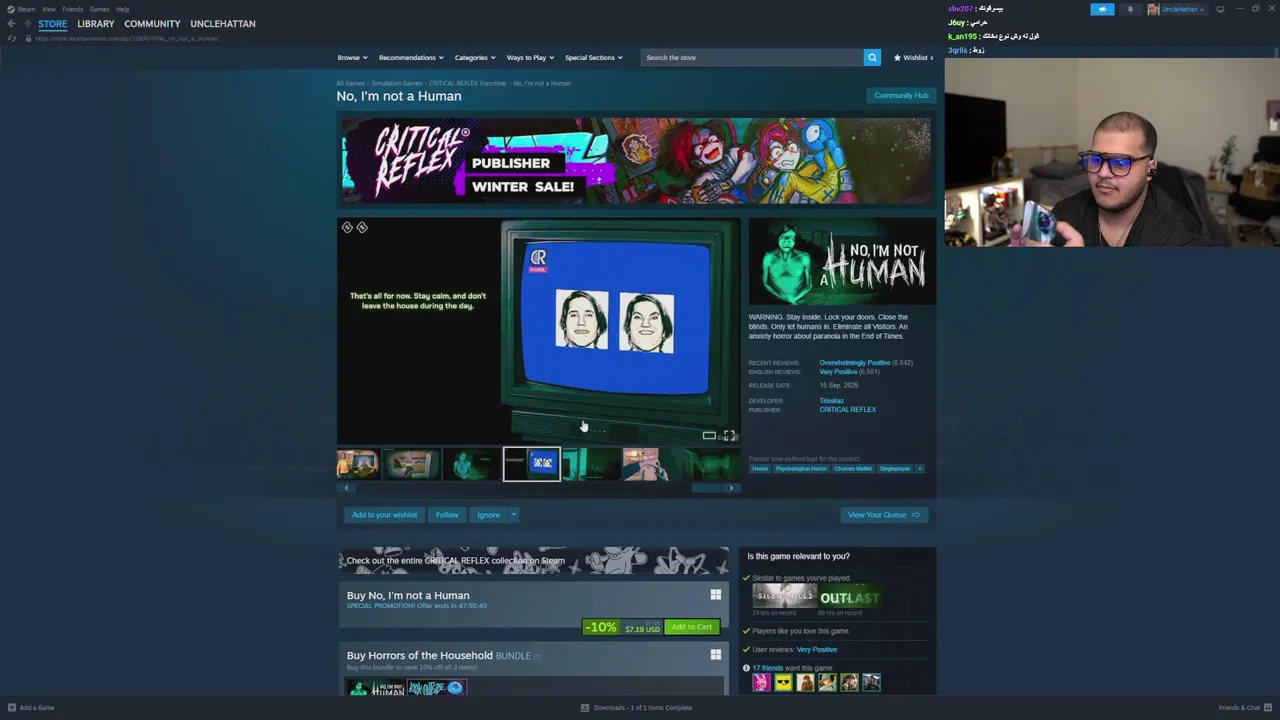Viewport: 1280px width, 720px height.
Task: Open the UNCLEHATTAN profile tab
Action: [223, 24]
